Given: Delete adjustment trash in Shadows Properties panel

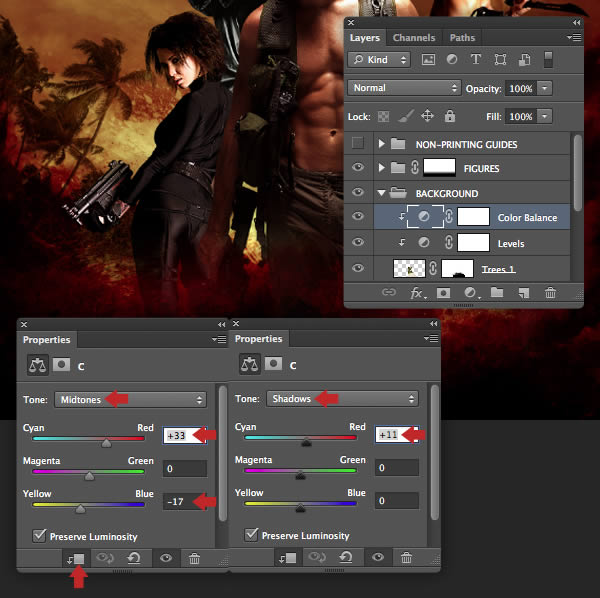Looking at the screenshot, I should pos(406,558).
